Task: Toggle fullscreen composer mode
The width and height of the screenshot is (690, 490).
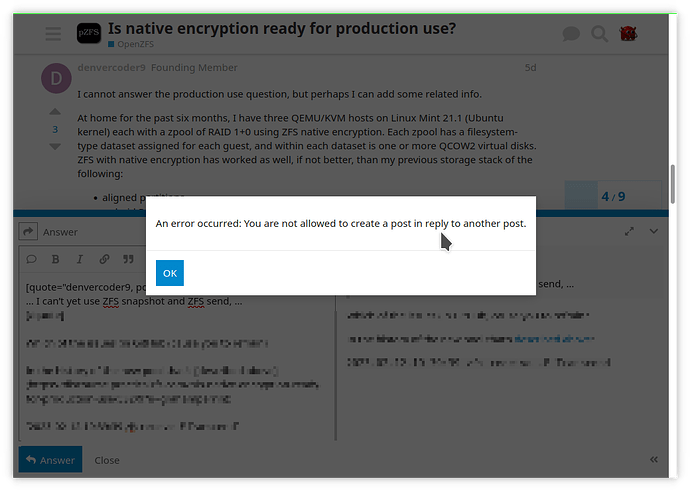Action: pos(629,231)
